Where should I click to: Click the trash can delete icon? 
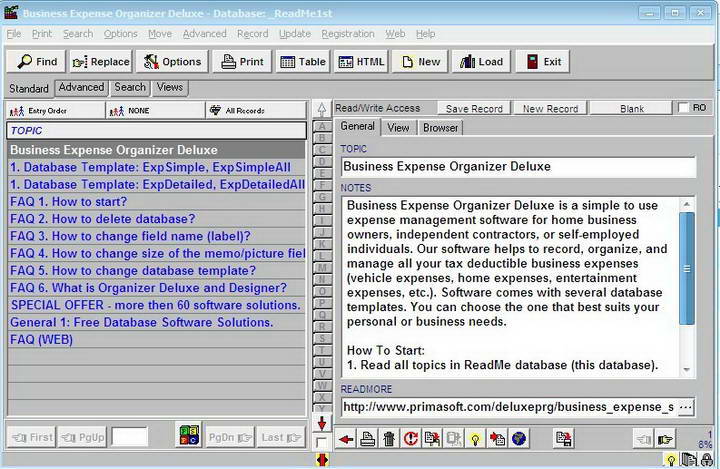tap(389, 439)
